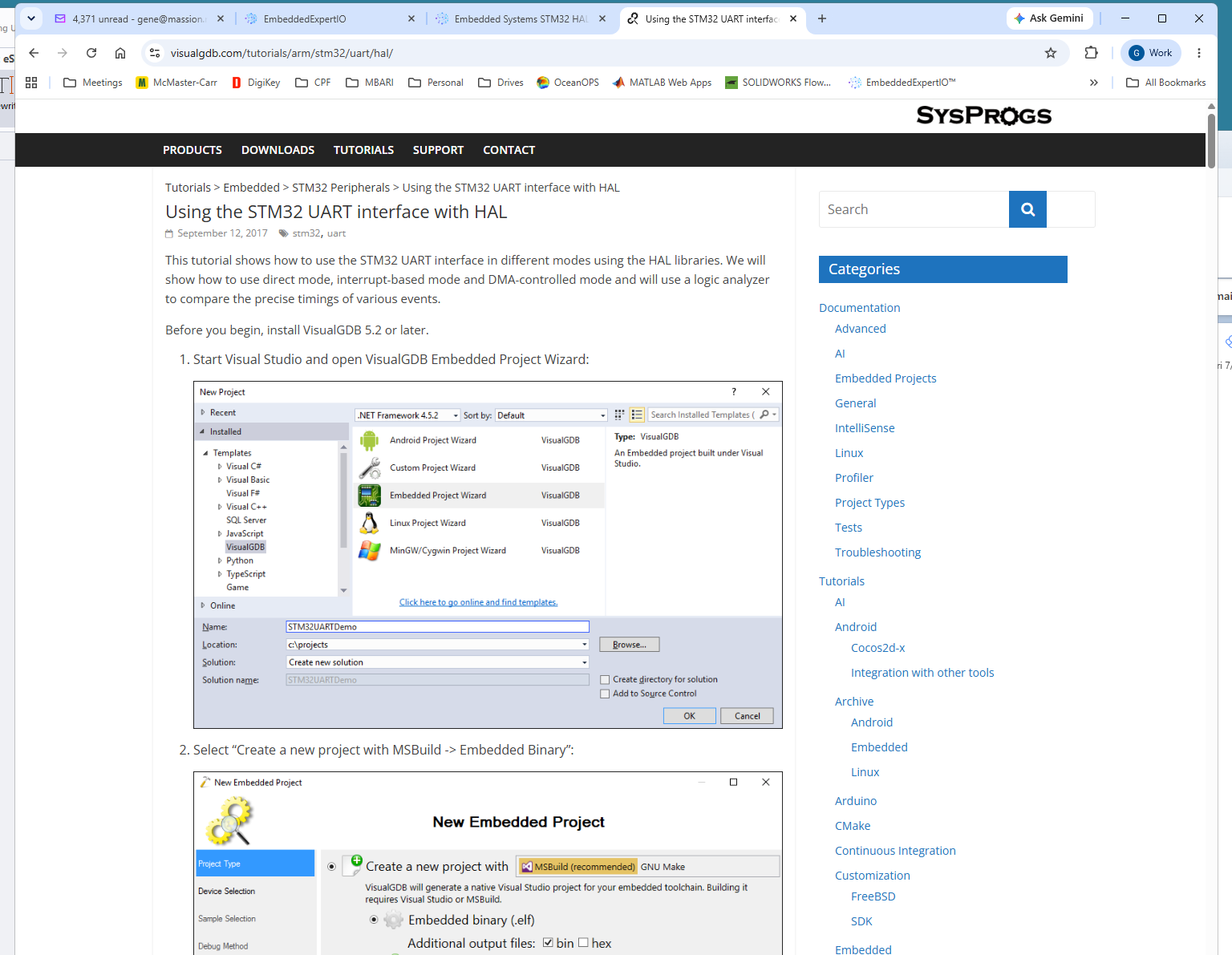Open the Troubleshooting category link
The height and width of the screenshot is (955, 1232).
pyautogui.click(x=877, y=552)
